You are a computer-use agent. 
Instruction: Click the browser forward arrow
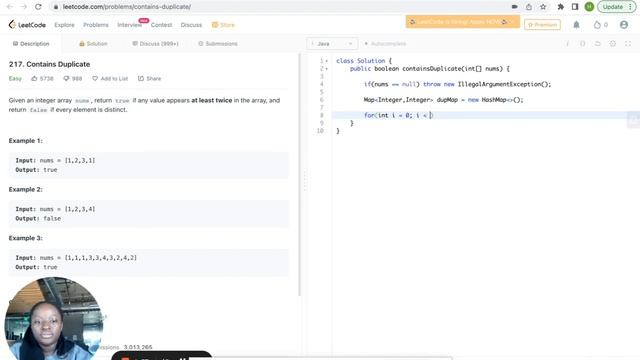pyautogui.click(x=24, y=7)
